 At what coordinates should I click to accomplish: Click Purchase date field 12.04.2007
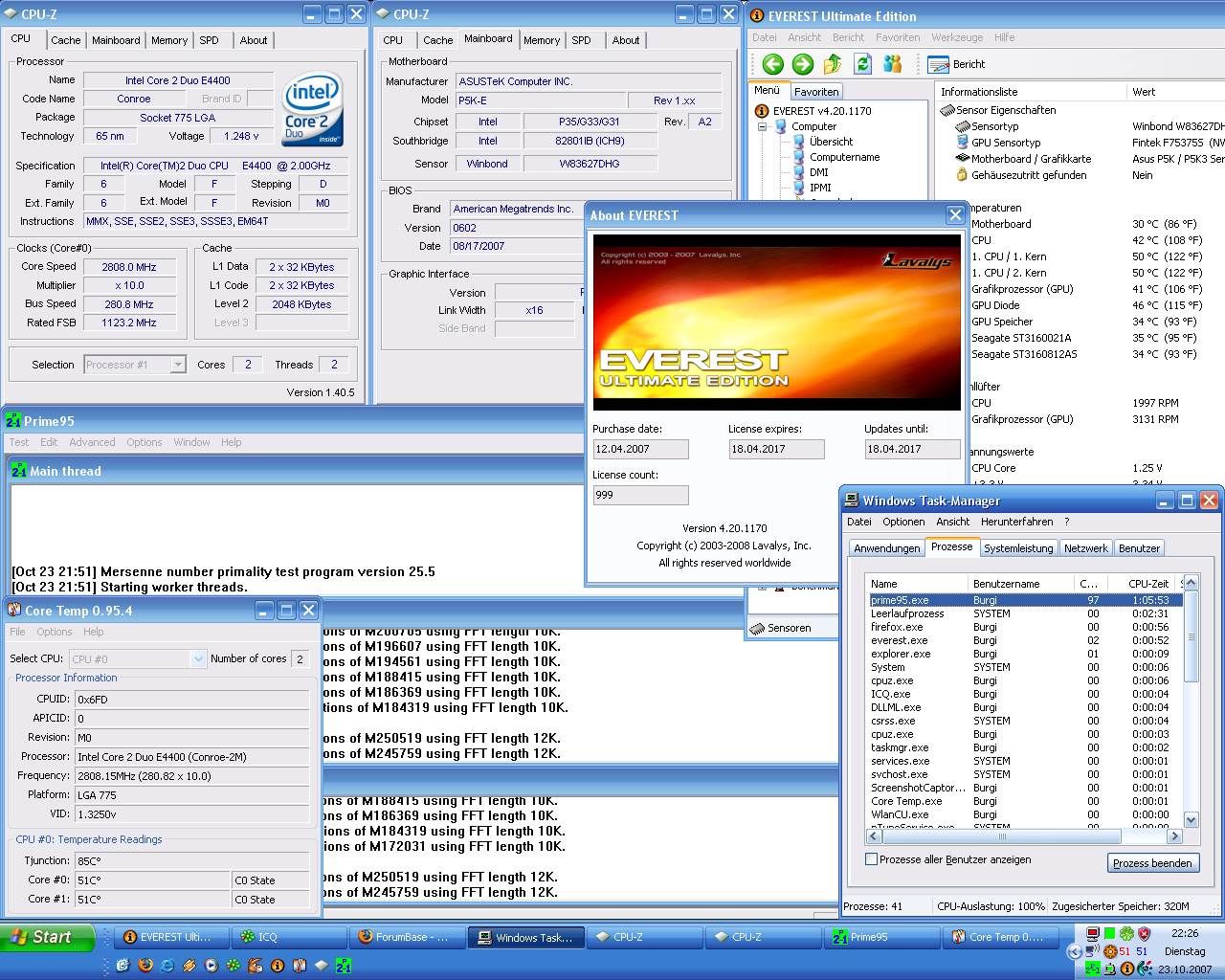click(640, 449)
